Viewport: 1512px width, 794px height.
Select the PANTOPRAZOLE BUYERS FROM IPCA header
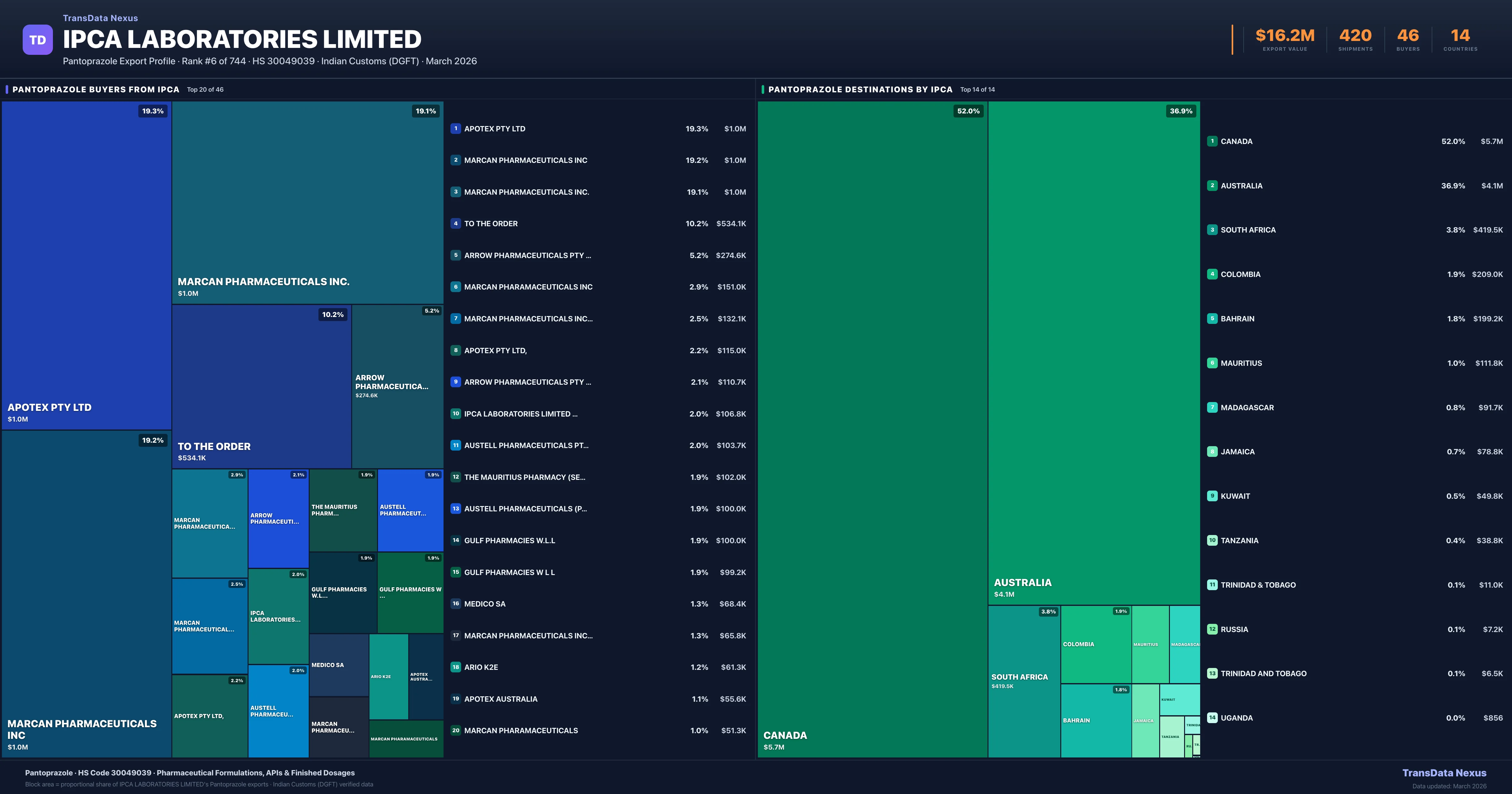tap(96, 89)
